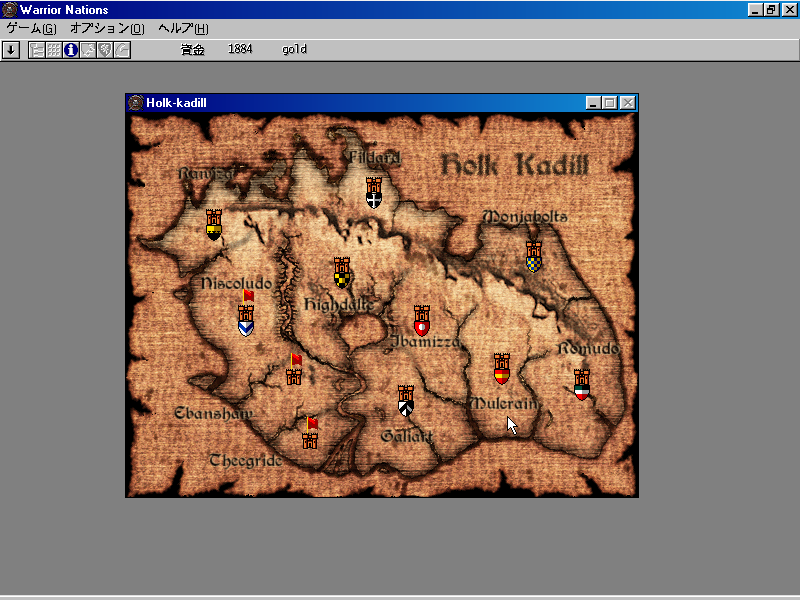Click the greyed sword-arrow toolbar icon
800x600 pixels.
click(x=88, y=50)
